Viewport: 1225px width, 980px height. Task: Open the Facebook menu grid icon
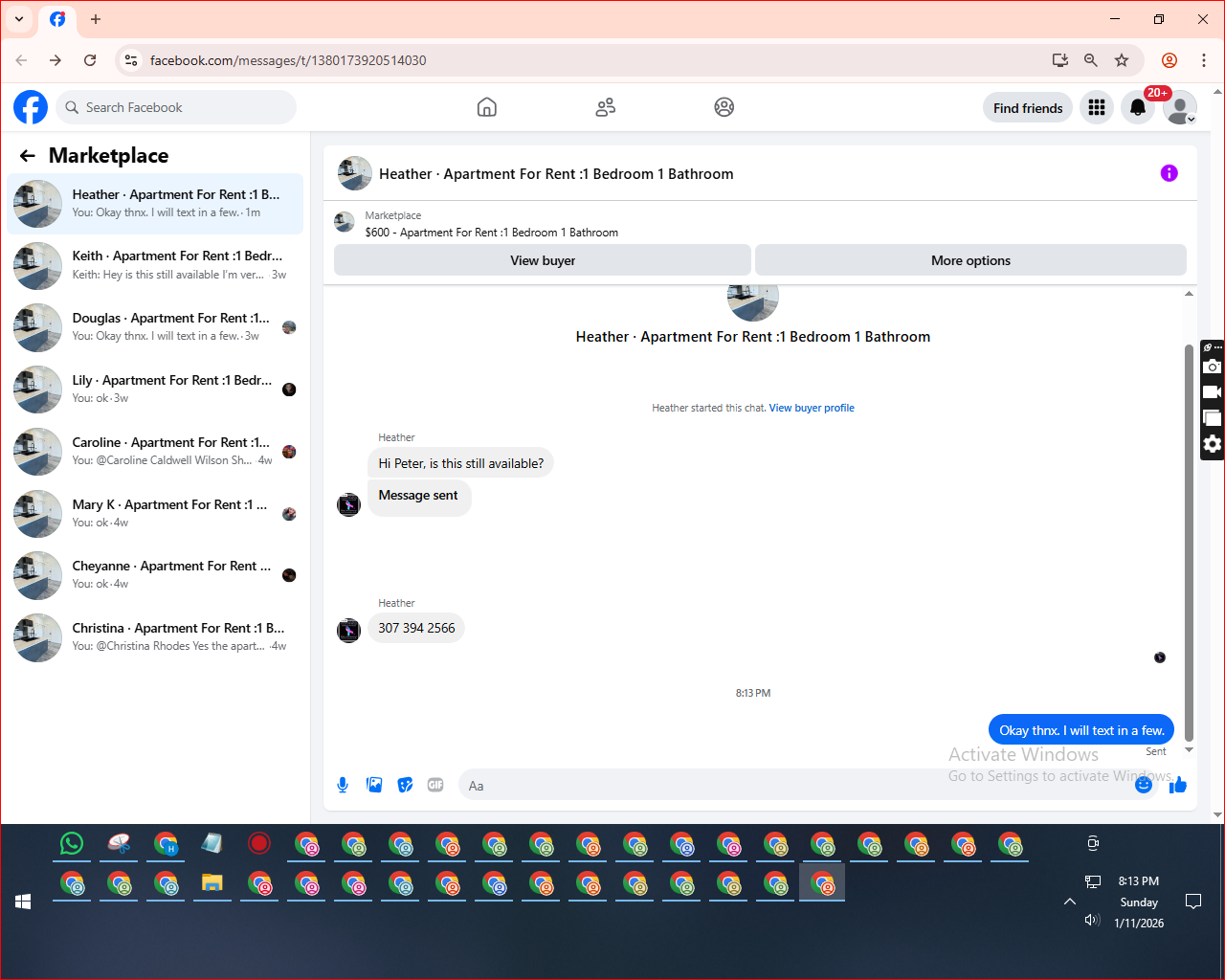(x=1097, y=107)
